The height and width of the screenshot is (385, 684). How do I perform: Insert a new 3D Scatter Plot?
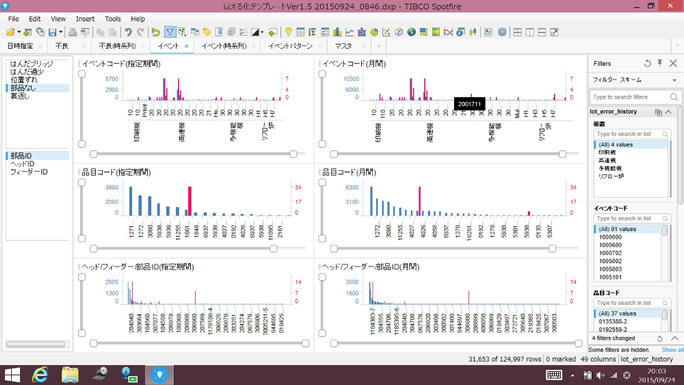point(398,32)
